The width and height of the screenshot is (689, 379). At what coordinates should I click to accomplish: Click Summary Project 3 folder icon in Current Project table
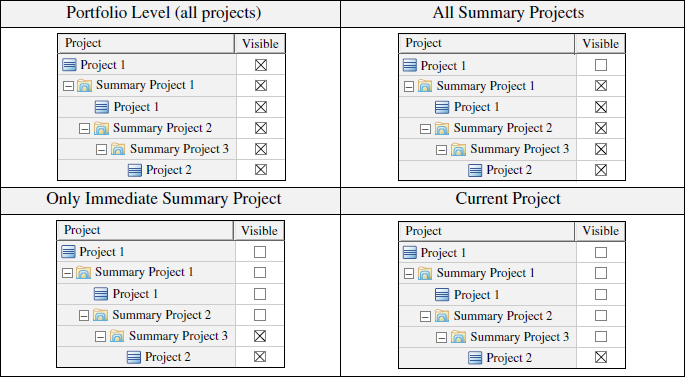458,337
